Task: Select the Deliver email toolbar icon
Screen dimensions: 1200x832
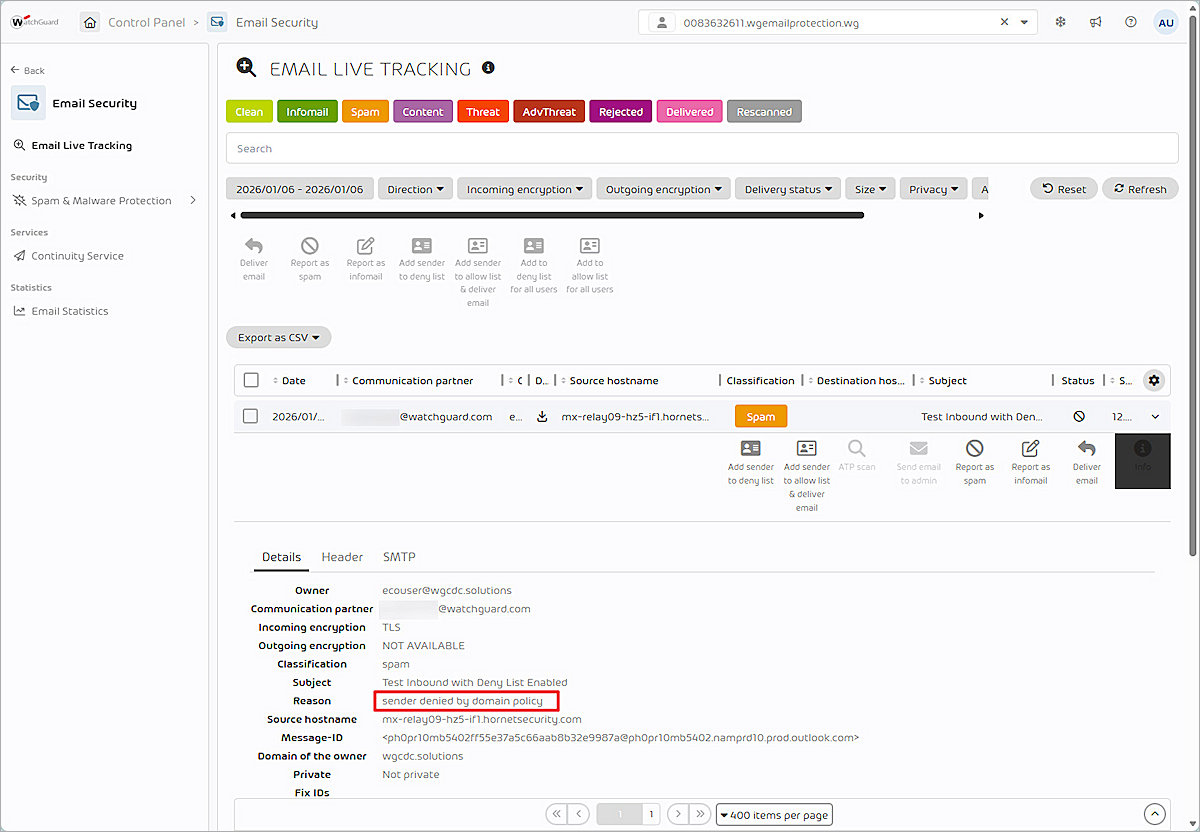Action: [x=254, y=258]
